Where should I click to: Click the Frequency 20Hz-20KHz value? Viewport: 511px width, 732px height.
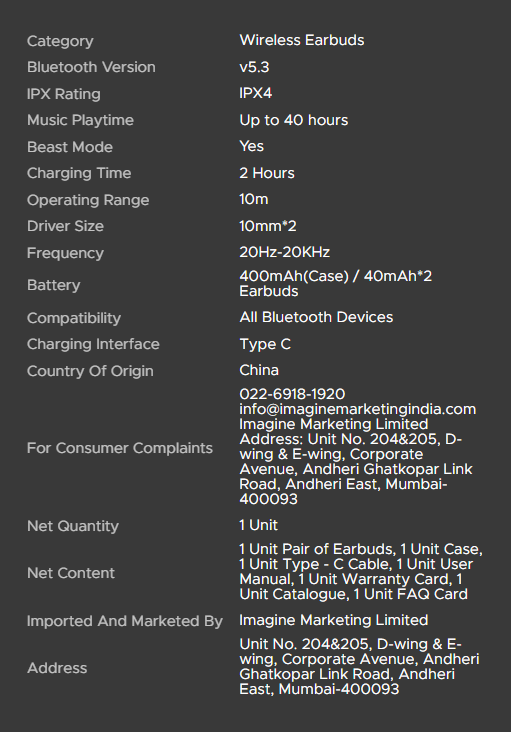click(x=285, y=252)
